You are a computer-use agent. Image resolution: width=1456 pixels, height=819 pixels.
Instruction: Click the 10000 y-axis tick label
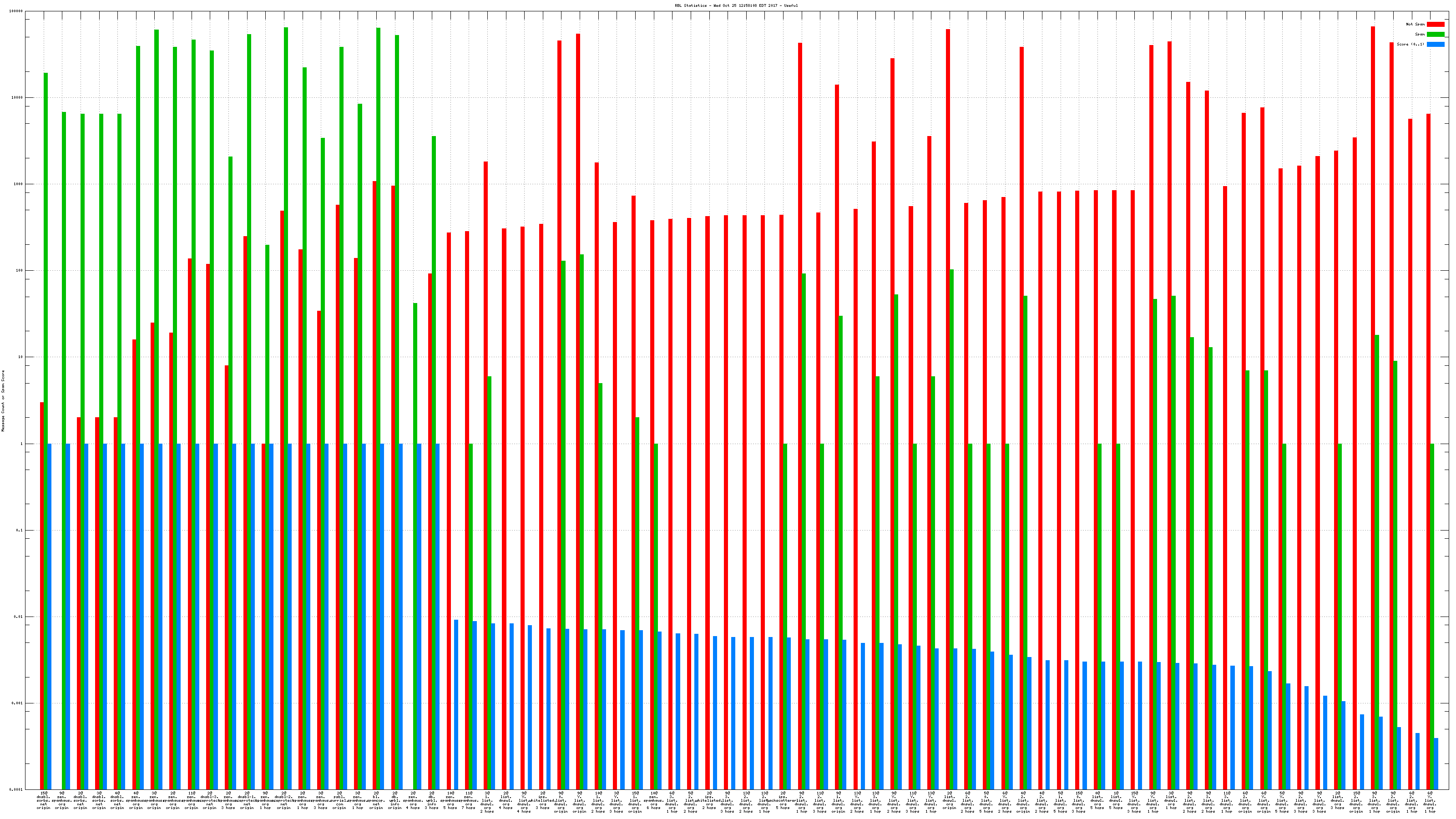click(x=17, y=98)
